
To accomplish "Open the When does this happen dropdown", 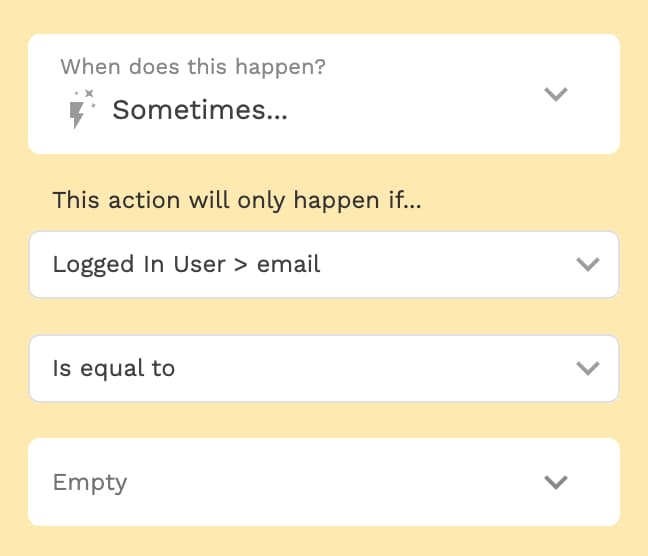I will pyautogui.click(x=324, y=94).
